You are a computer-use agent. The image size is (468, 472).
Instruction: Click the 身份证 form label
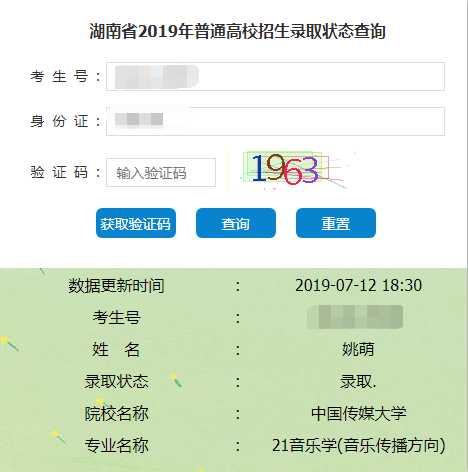coord(65,121)
